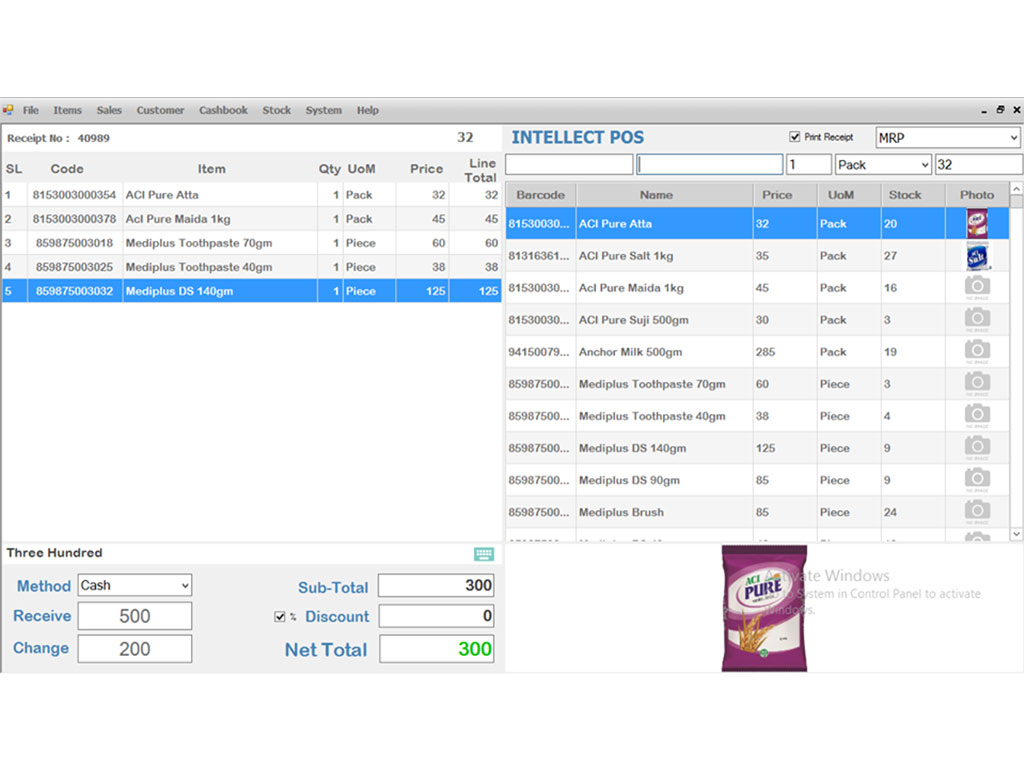The height and width of the screenshot is (768, 1024).
Task: Click the Mediplus DS 90gm camera placeholder
Action: click(x=977, y=480)
